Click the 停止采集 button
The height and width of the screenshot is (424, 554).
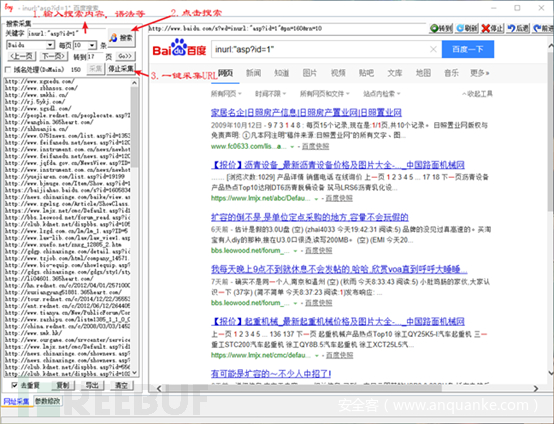pos(121,69)
